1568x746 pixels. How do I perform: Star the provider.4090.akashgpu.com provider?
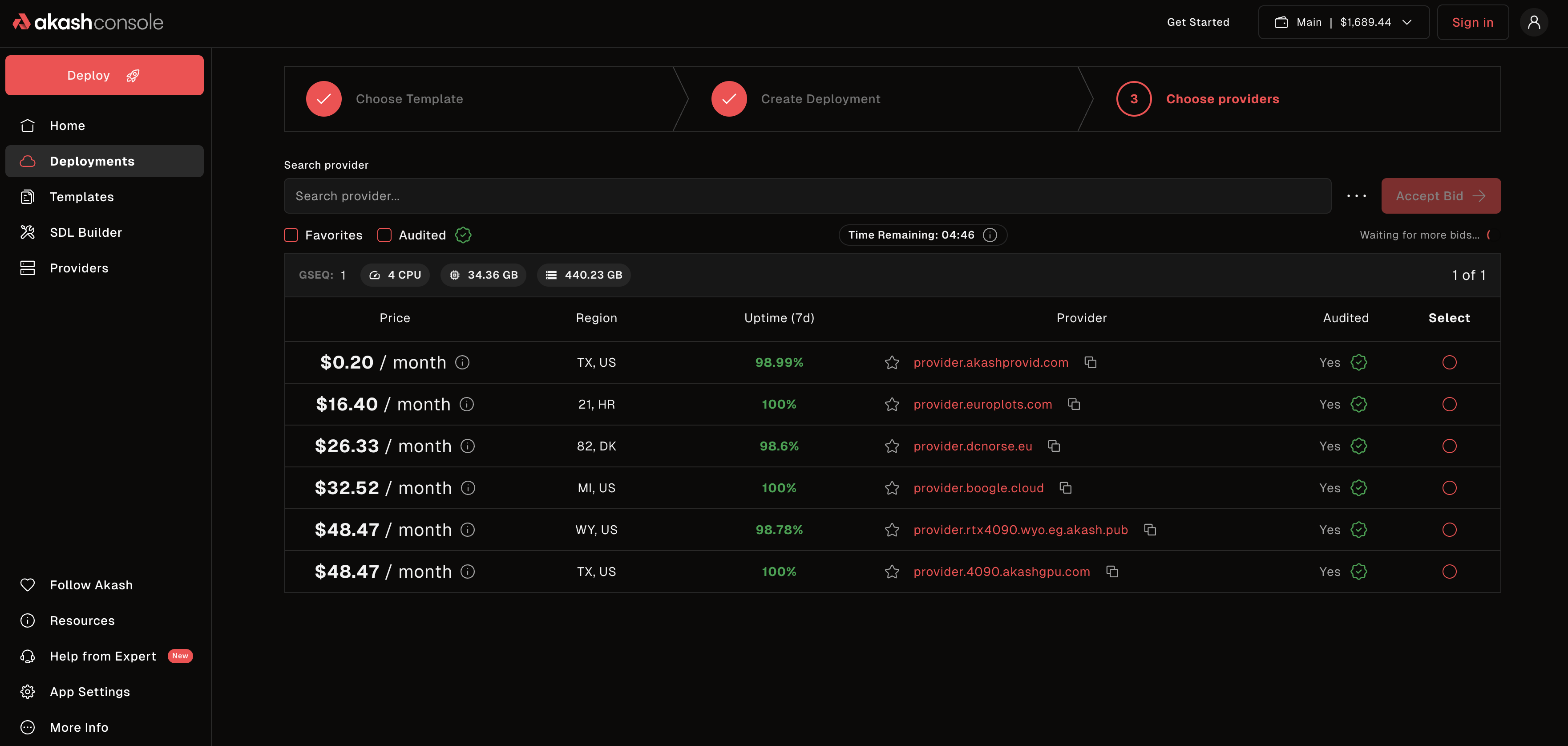click(892, 572)
